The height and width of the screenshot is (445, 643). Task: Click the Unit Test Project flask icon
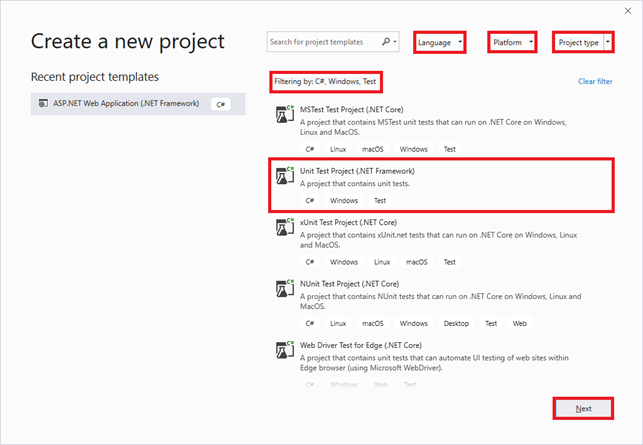coord(285,176)
